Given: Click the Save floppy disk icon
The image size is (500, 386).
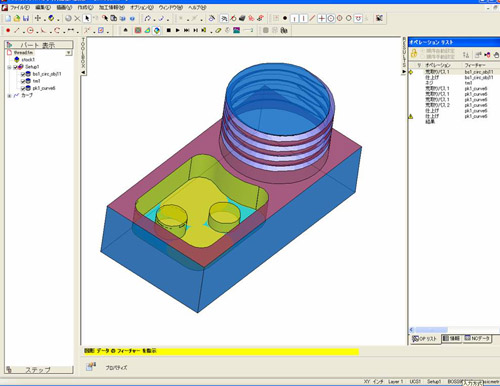Looking at the screenshot, I should tap(26, 18).
